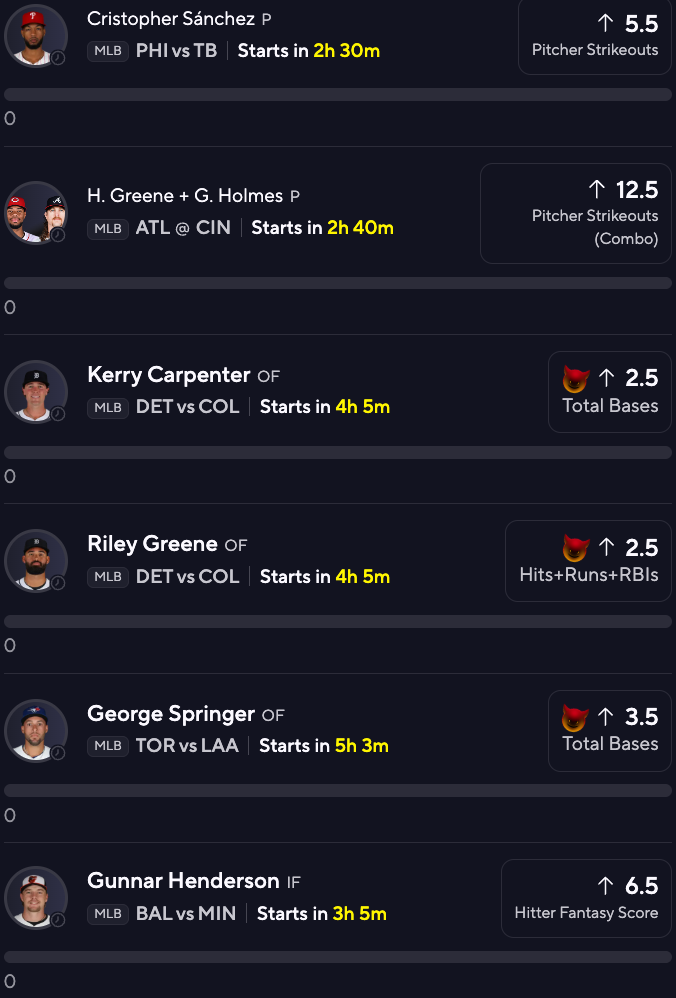Image resolution: width=676 pixels, height=998 pixels.
Task: Click the MLB tag on the BAL vs MIN game
Action: pos(108,914)
